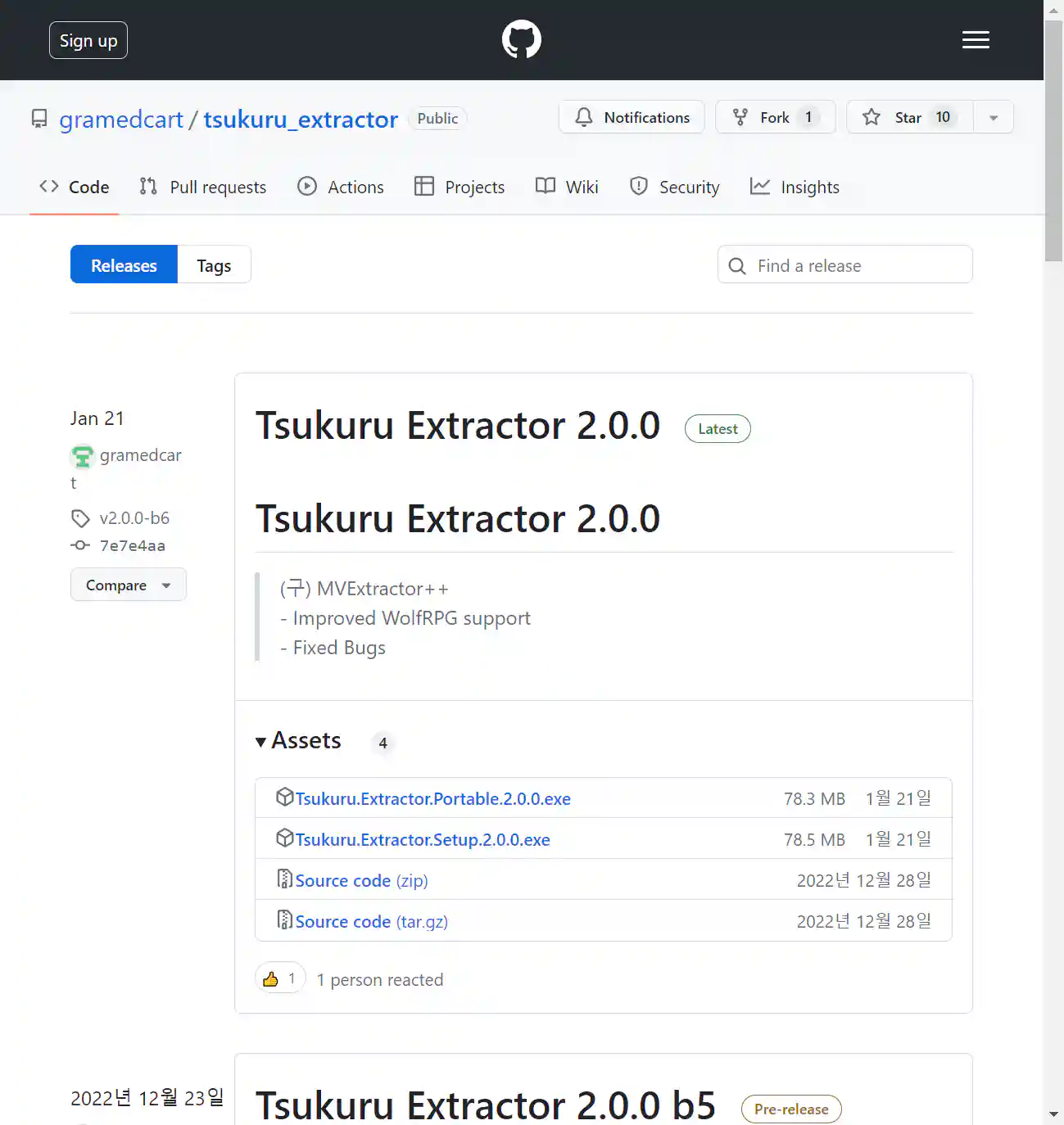This screenshot has height=1125, width=1064.
Task: Open the gramedcart owner link
Action: tap(121, 120)
